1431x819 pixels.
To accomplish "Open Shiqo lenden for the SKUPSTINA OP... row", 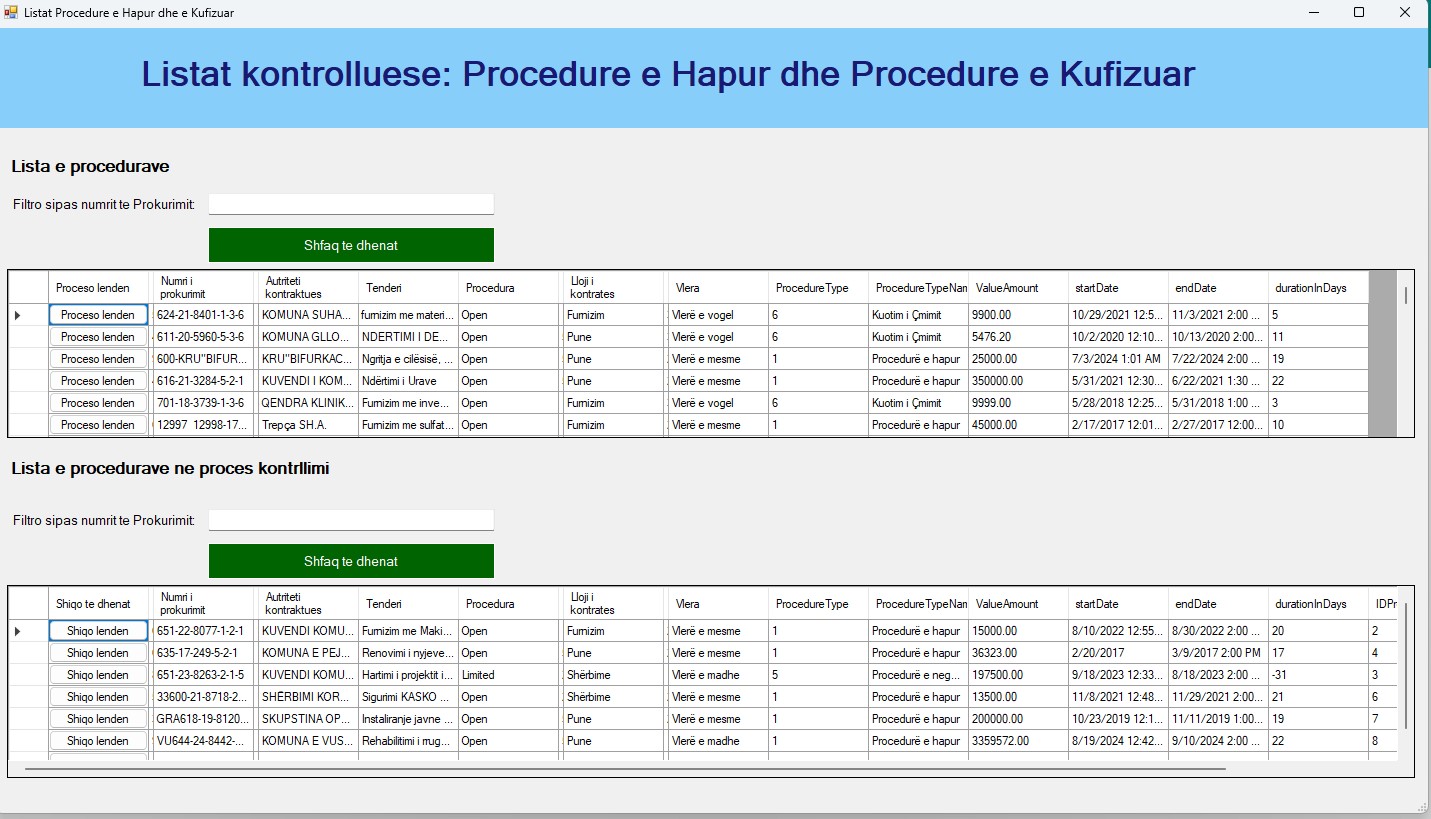I will point(98,719).
